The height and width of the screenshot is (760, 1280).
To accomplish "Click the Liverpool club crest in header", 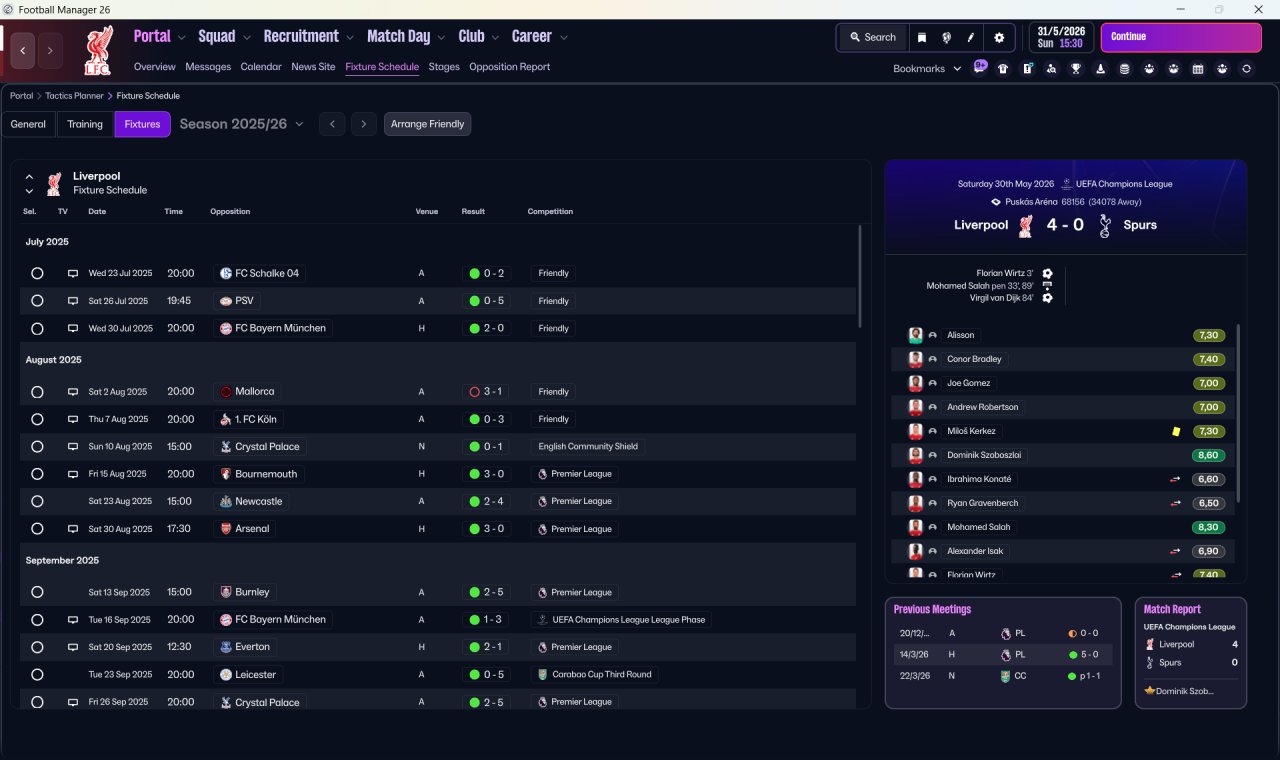I will (99, 50).
